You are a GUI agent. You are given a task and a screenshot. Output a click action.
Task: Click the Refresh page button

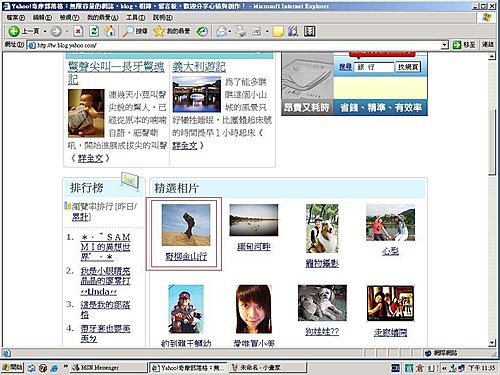94,31
